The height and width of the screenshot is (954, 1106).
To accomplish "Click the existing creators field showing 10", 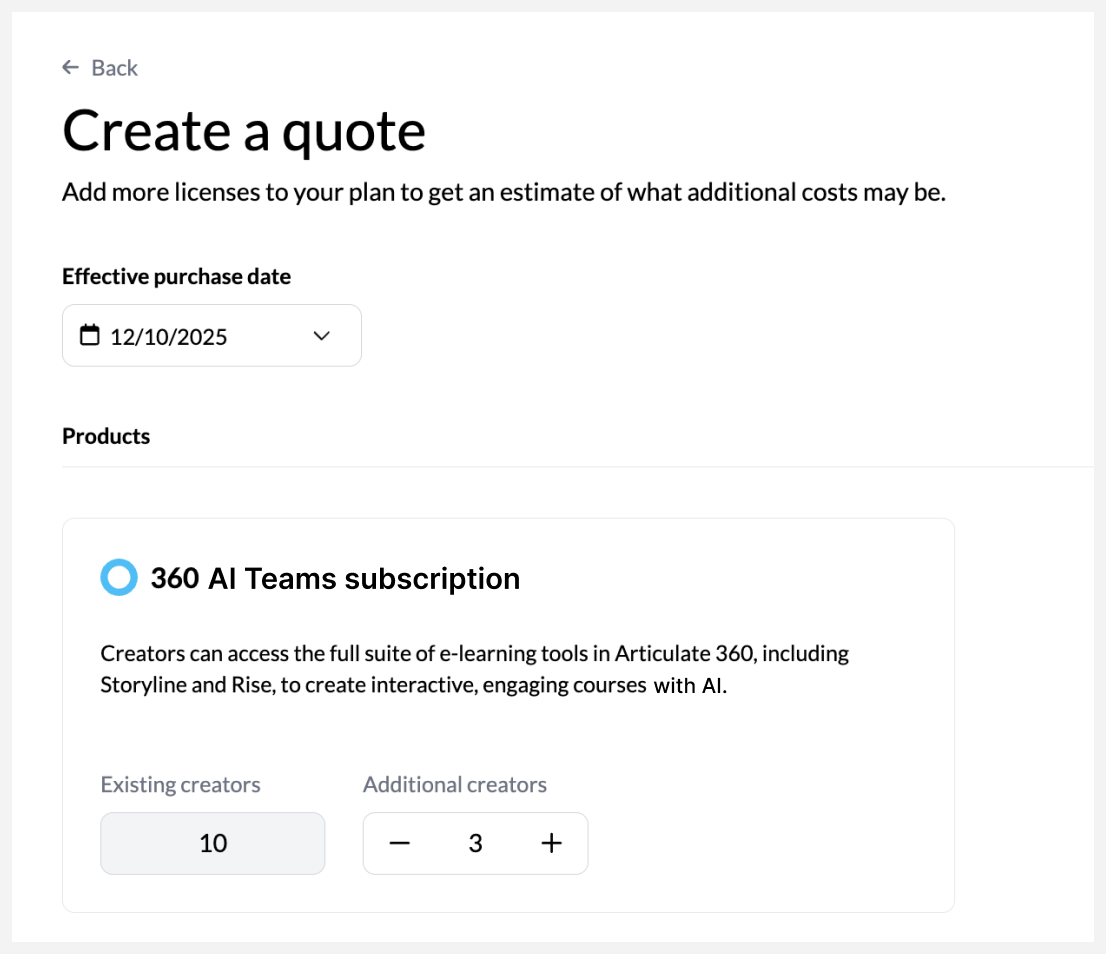I will 213,843.
